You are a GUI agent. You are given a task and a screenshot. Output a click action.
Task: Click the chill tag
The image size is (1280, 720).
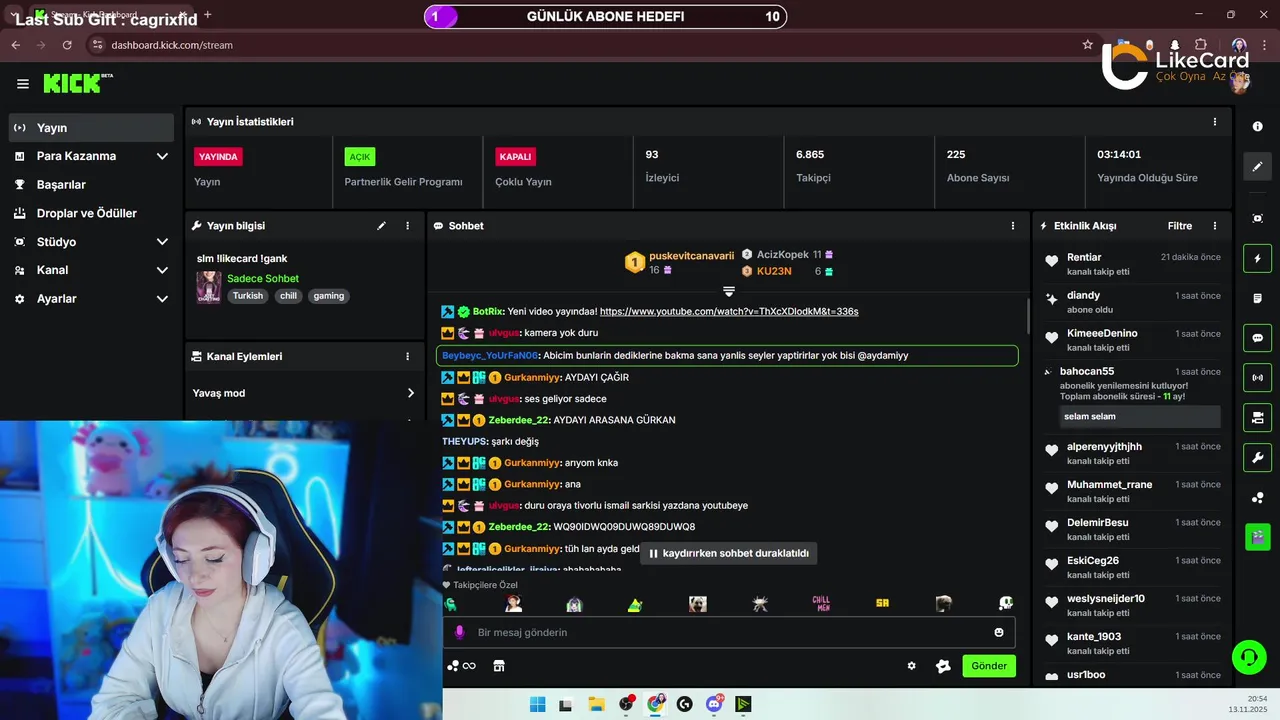pyautogui.click(x=288, y=296)
